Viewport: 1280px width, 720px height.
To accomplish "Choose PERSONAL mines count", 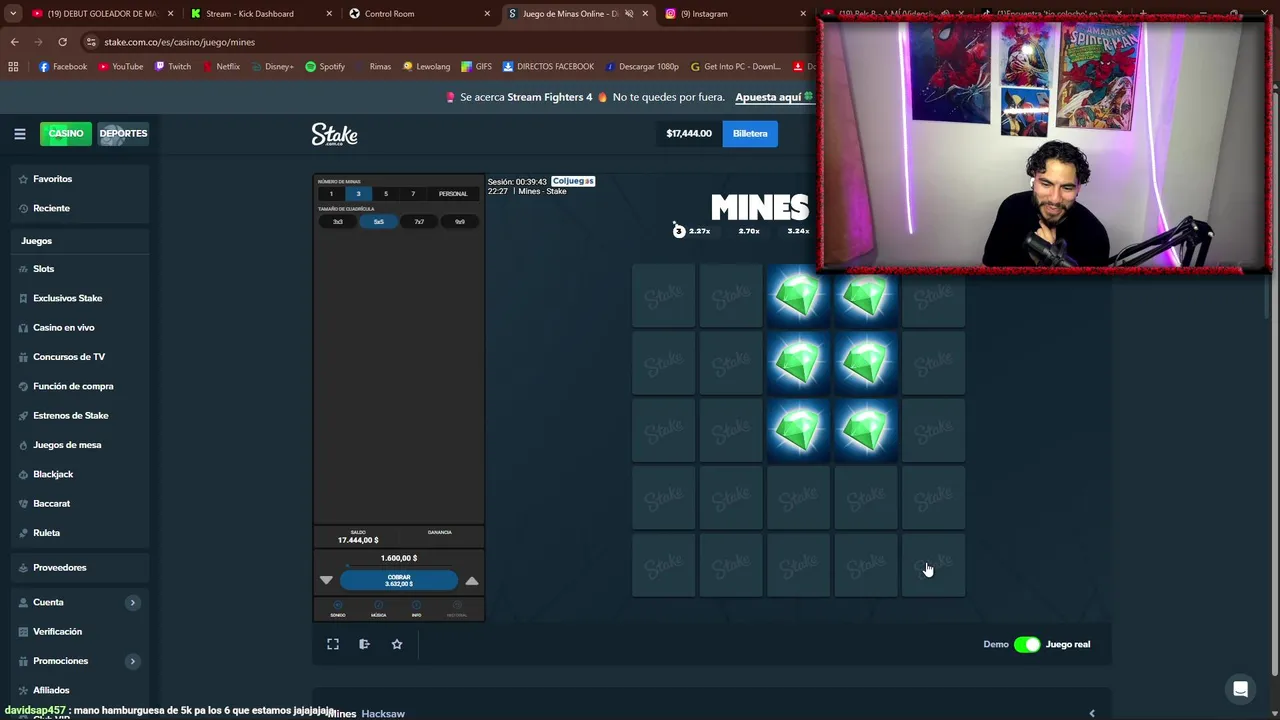I will click(453, 194).
